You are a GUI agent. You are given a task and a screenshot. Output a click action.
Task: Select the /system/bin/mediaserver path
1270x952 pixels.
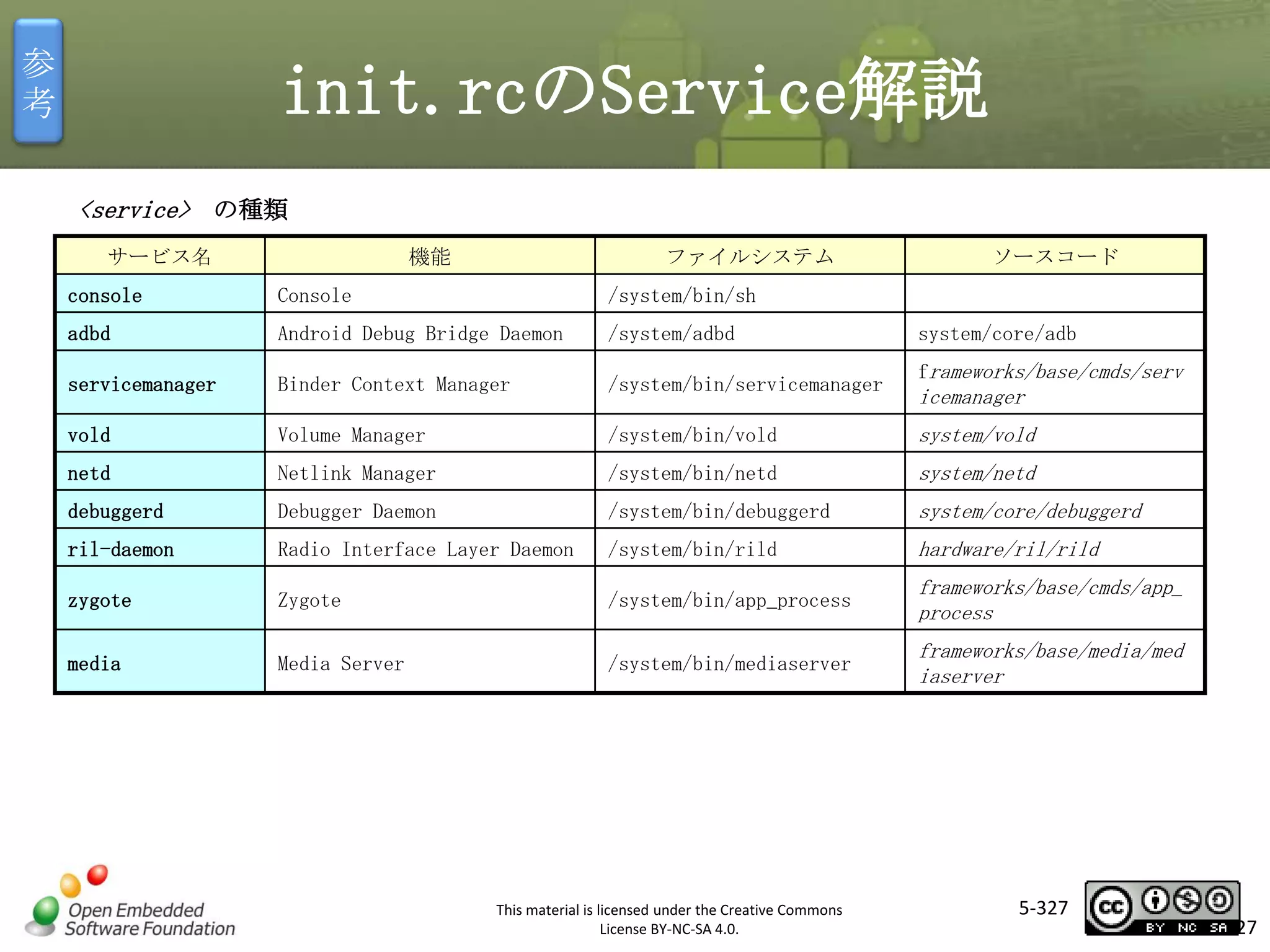pyautogui.click(x=729, y=663)
